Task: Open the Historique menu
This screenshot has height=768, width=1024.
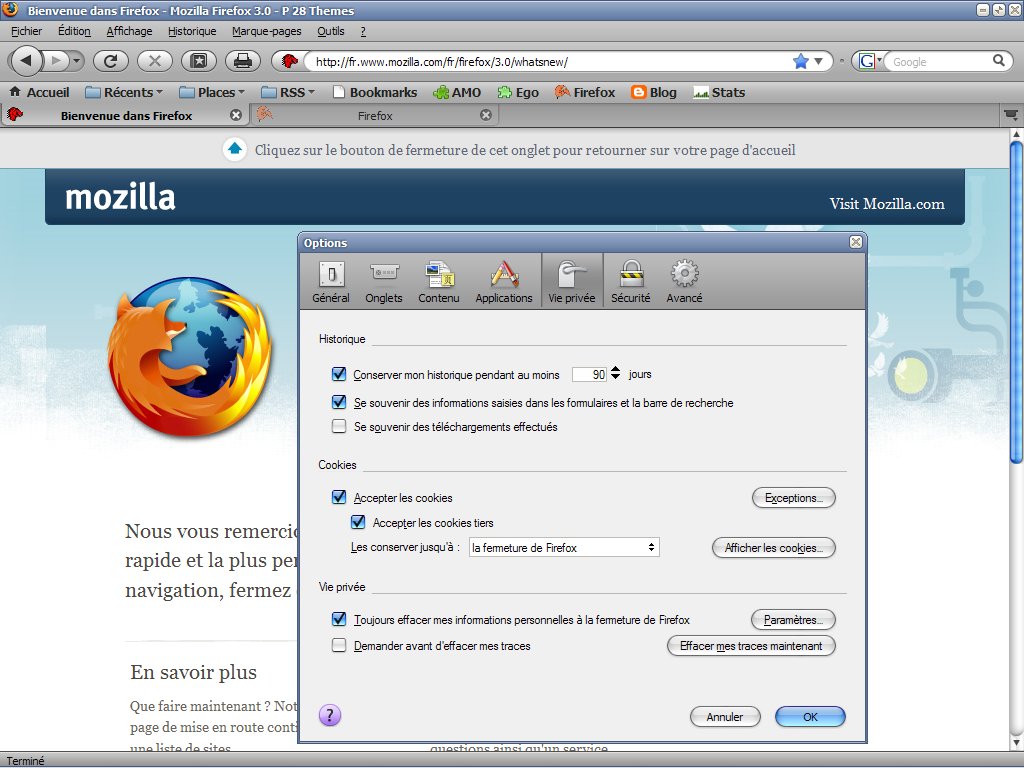Action: pos(192,31)
